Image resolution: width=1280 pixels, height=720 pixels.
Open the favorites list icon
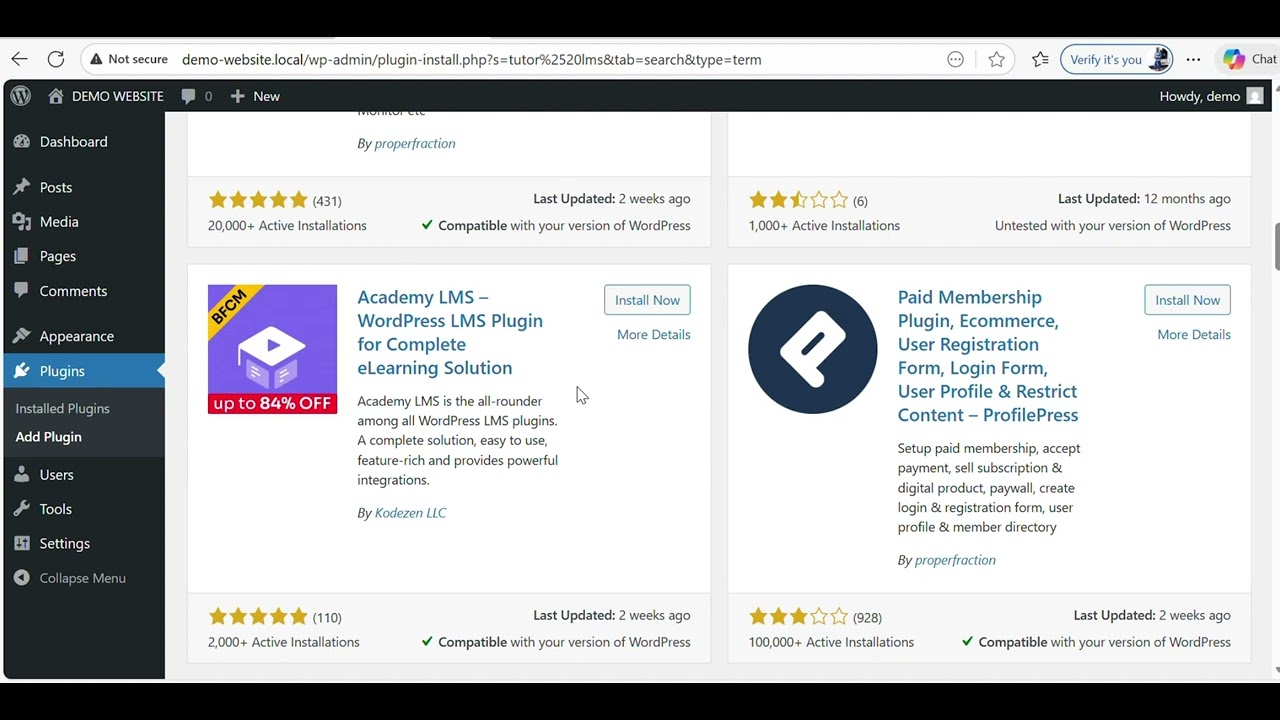point(1040,59)
